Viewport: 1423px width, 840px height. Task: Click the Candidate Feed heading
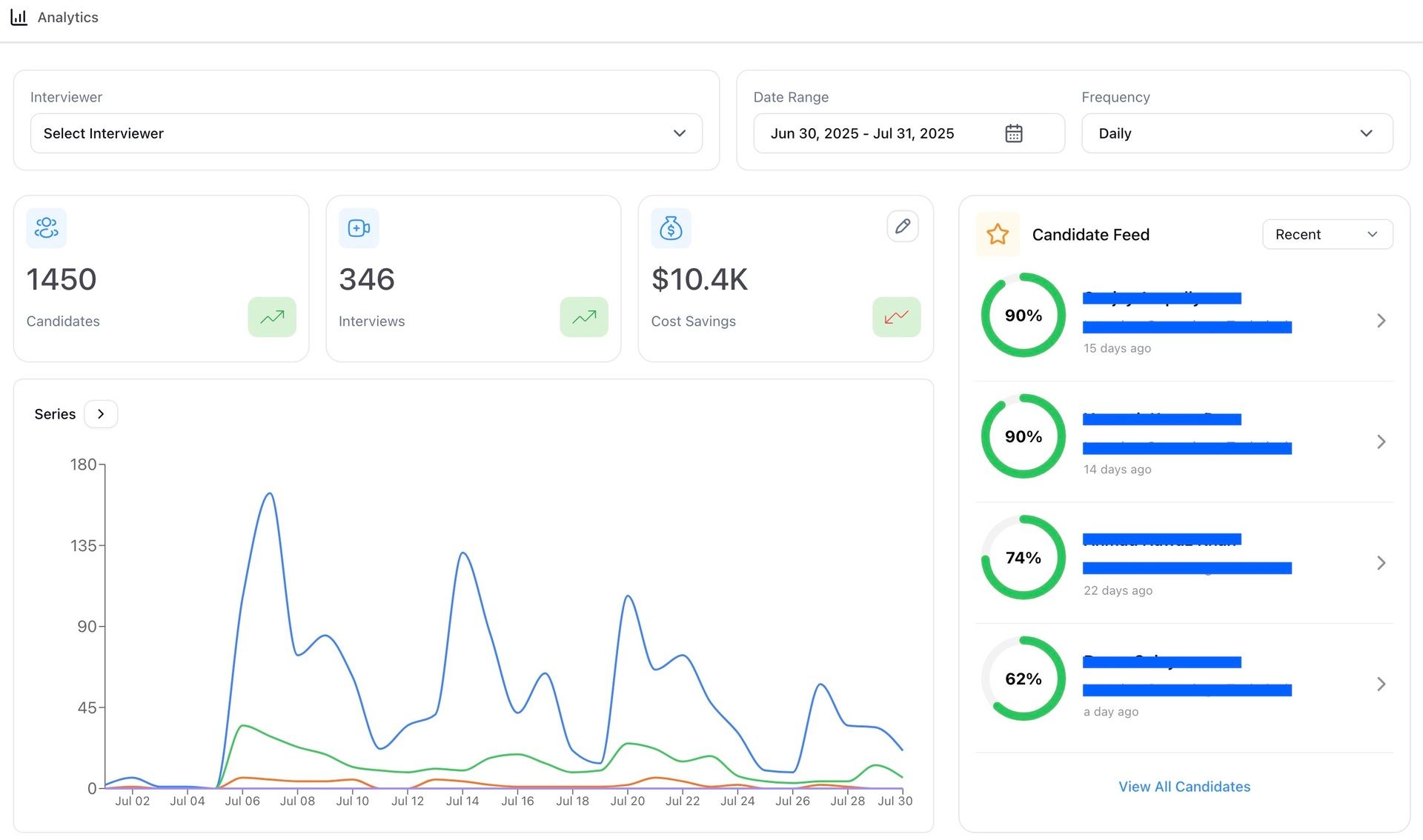(x=1090, y=235)
